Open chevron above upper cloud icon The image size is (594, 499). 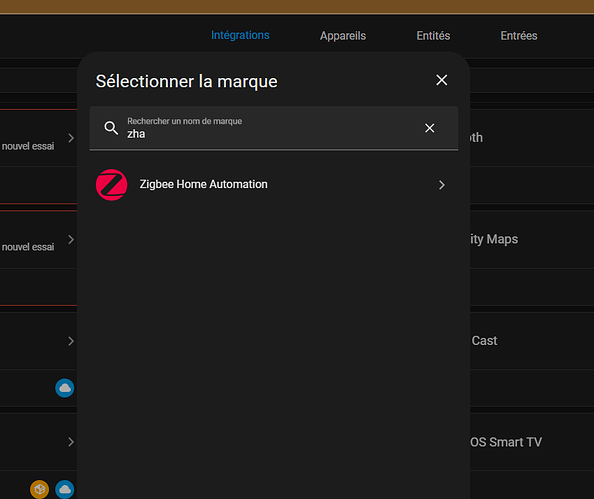tap(71, 341)
